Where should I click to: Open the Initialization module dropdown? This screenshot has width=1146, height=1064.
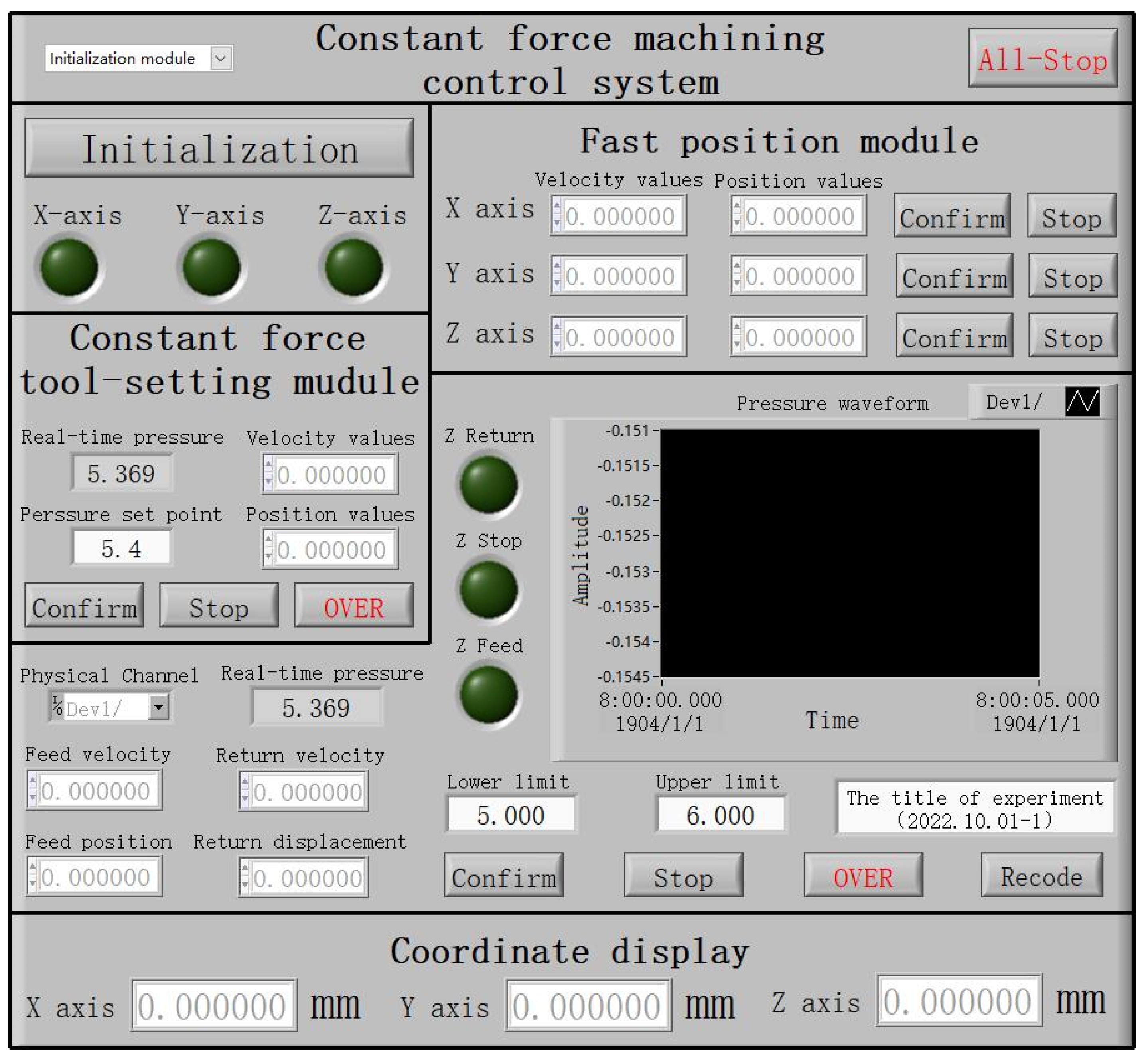[x=221, y=58]
